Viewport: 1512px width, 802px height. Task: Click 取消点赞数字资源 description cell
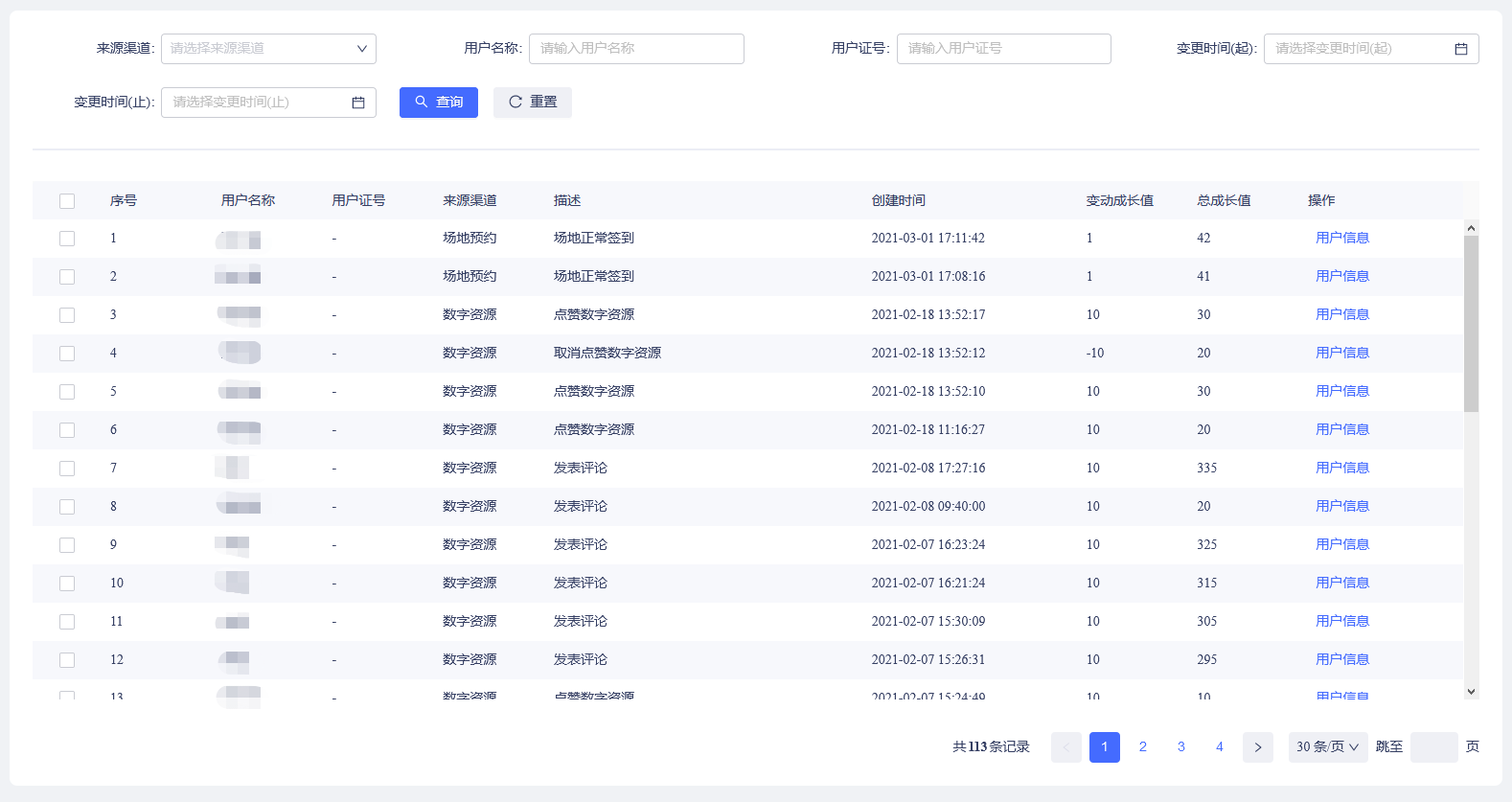[x=607, y=354]
